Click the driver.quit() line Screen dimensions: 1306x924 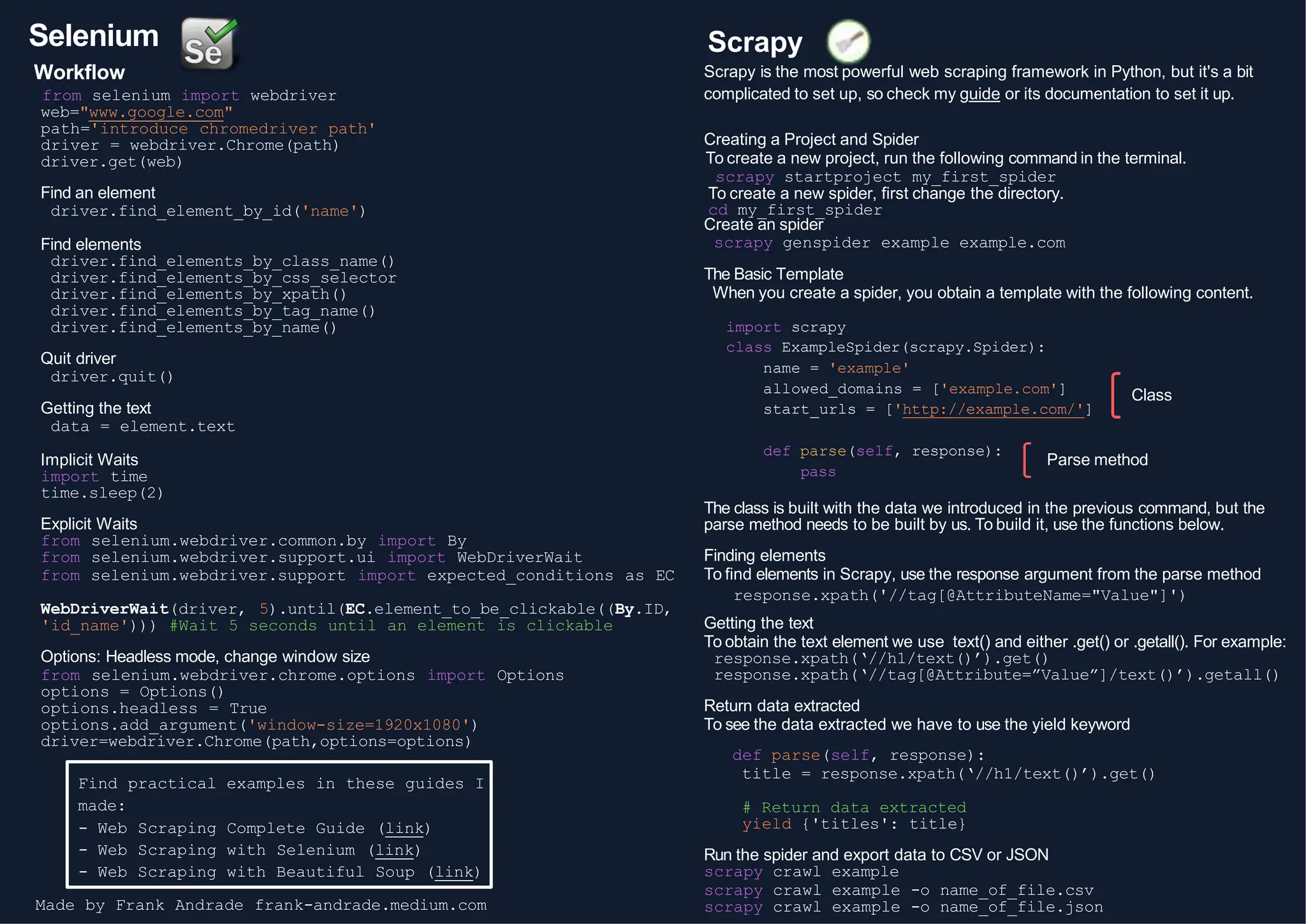pos(112,377)
